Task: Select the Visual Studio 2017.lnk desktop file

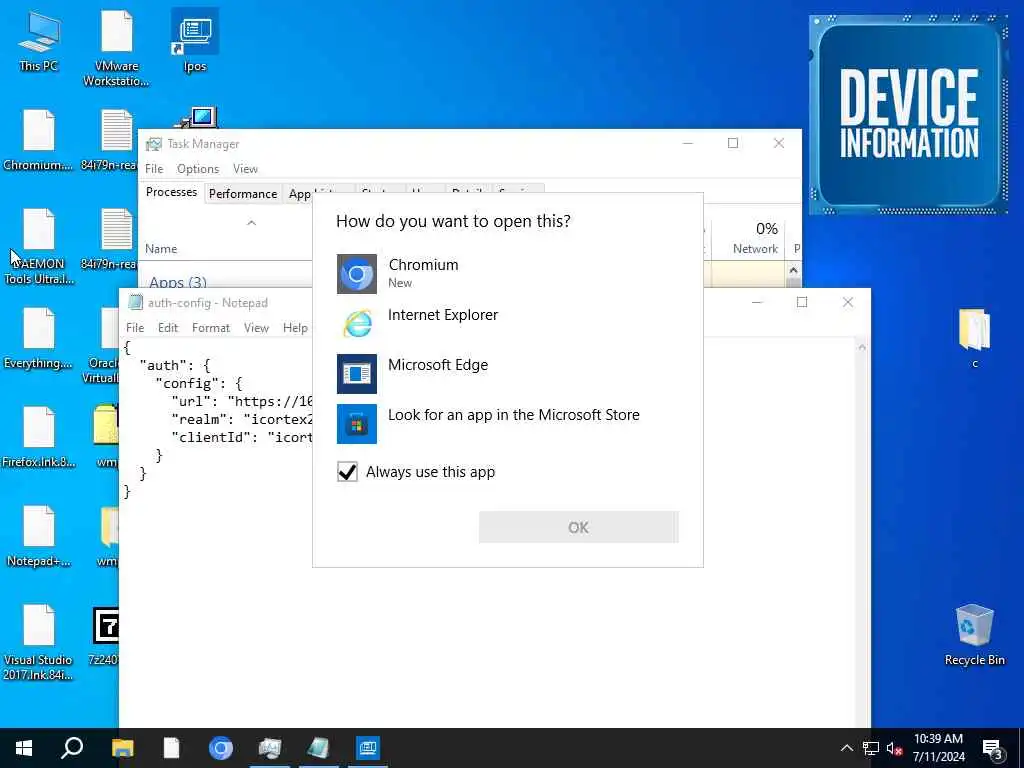Action: 38,643
